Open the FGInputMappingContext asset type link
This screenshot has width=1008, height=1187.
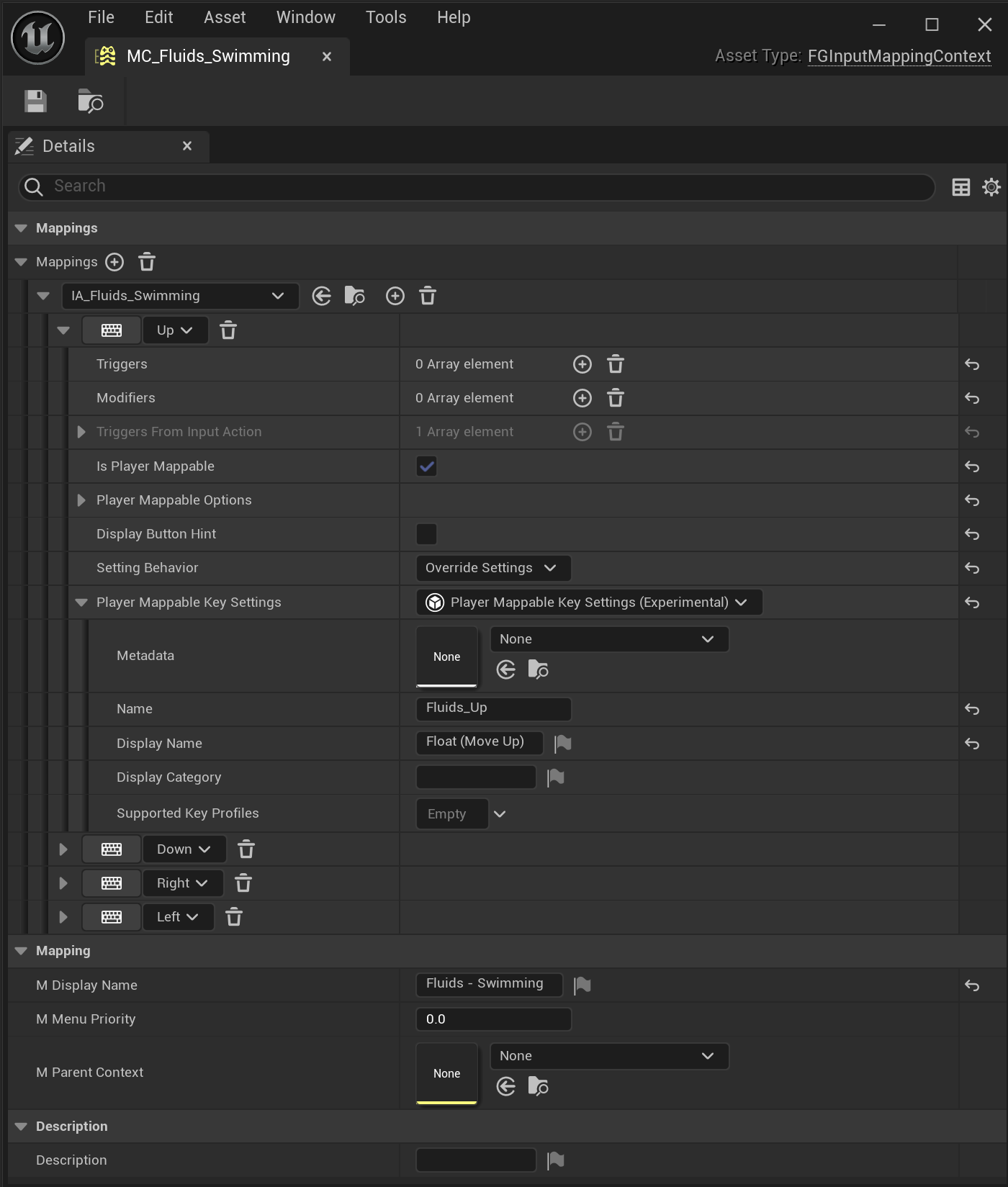899,56
